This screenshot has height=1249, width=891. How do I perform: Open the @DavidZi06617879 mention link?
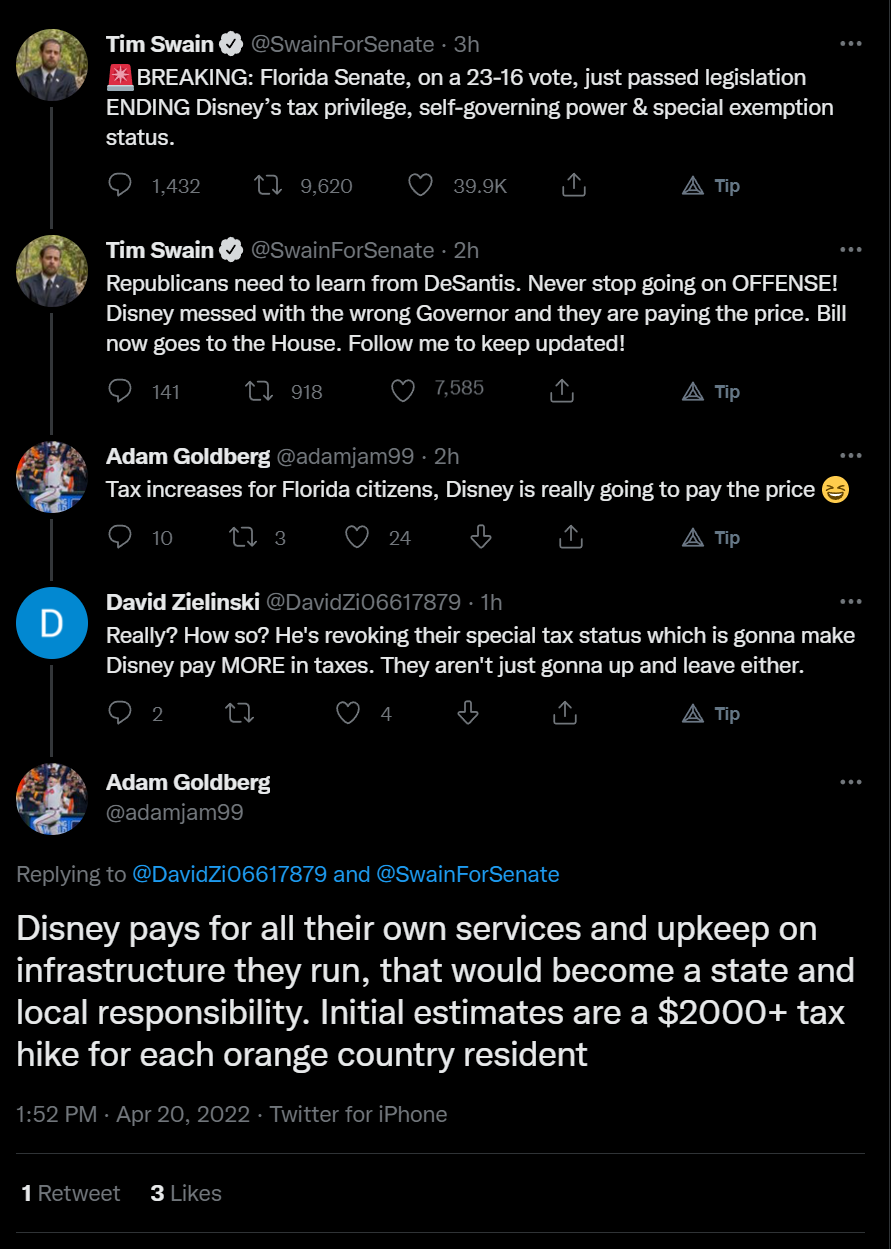229,874
